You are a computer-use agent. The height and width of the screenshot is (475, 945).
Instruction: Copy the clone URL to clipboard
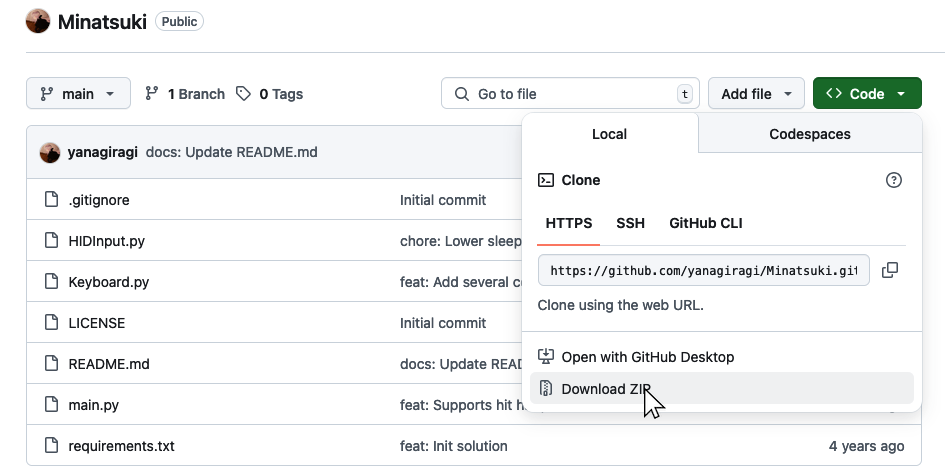(x=890, y=270)
